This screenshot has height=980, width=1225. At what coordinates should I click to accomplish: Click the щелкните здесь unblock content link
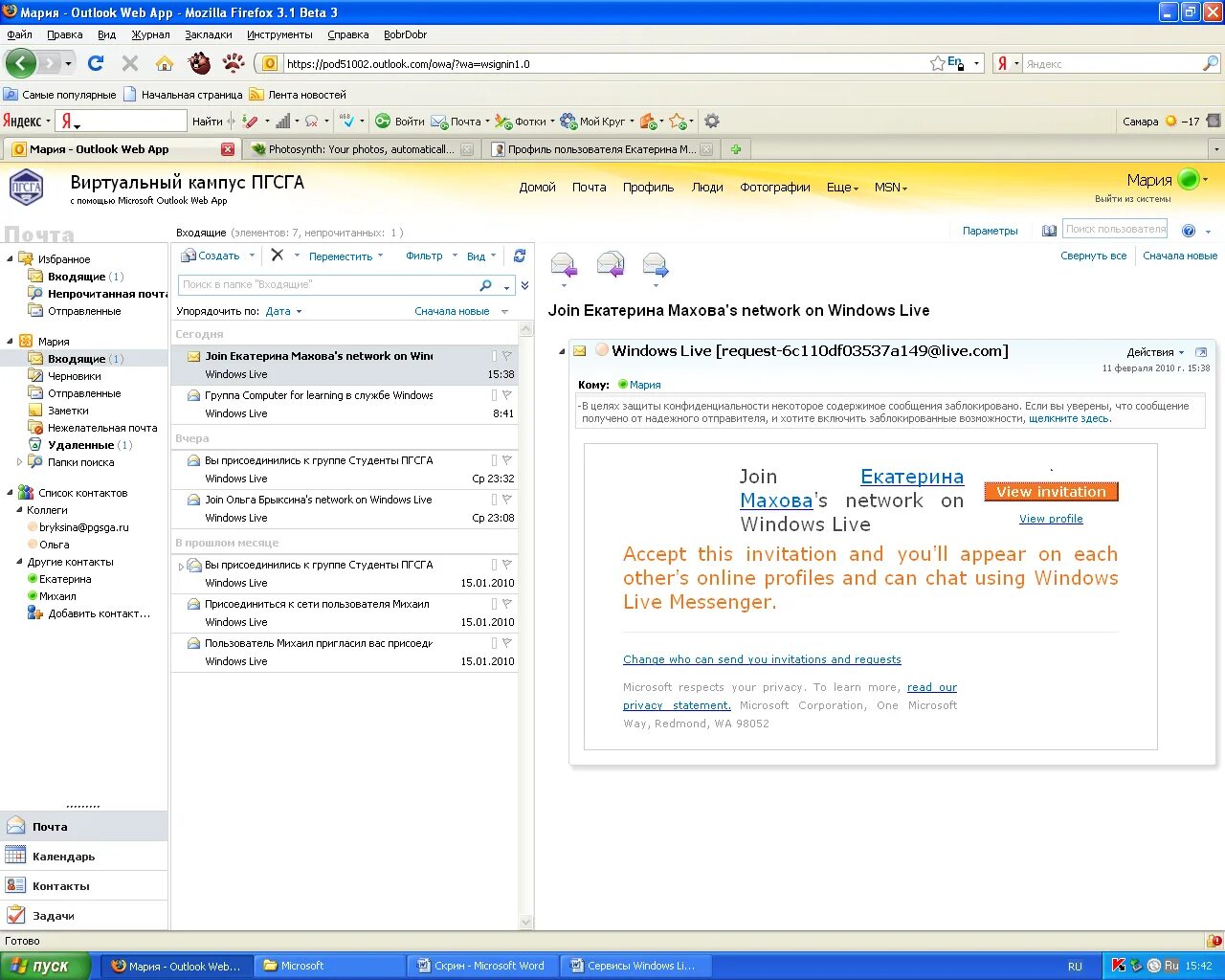click(x=1069, y=418)
